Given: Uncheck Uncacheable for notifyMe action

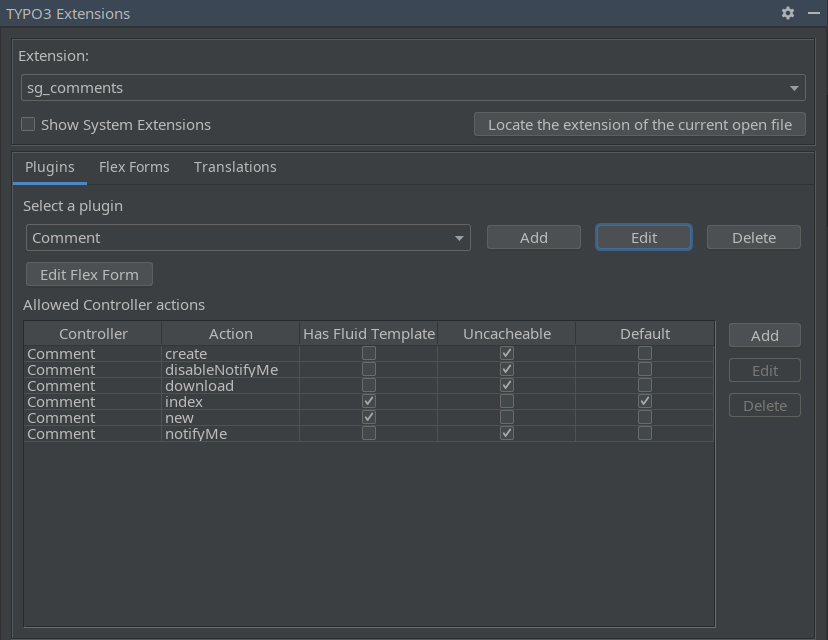Looking at the screenshot, I should 507,433.
